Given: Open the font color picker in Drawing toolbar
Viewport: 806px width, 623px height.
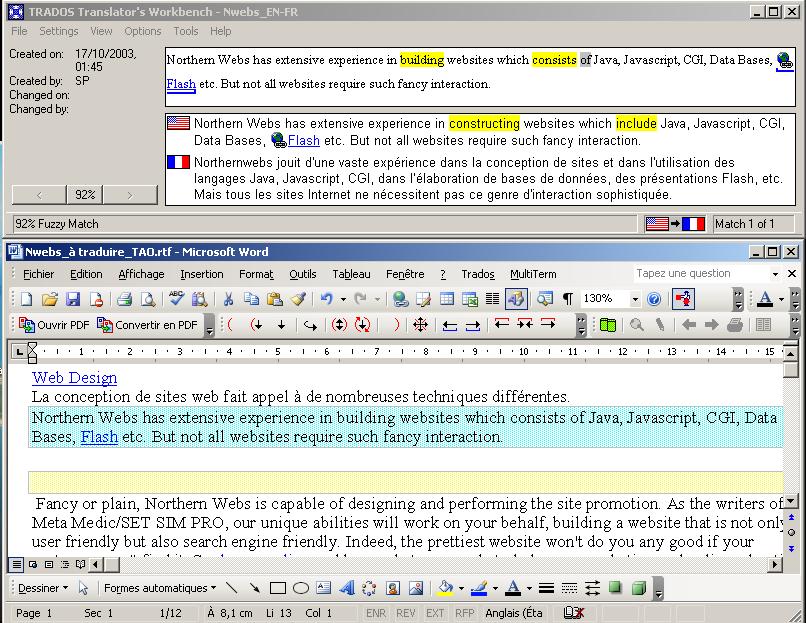Looking at the screenshot, I should coord(527,588).
